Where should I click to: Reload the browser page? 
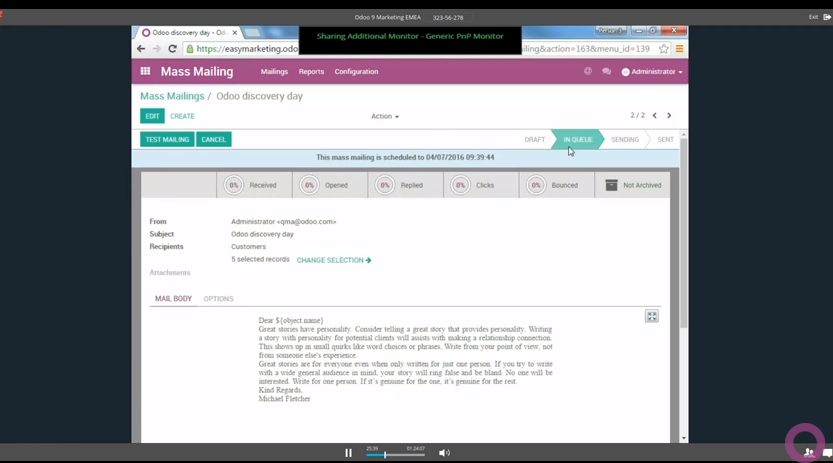pos(173,49)
